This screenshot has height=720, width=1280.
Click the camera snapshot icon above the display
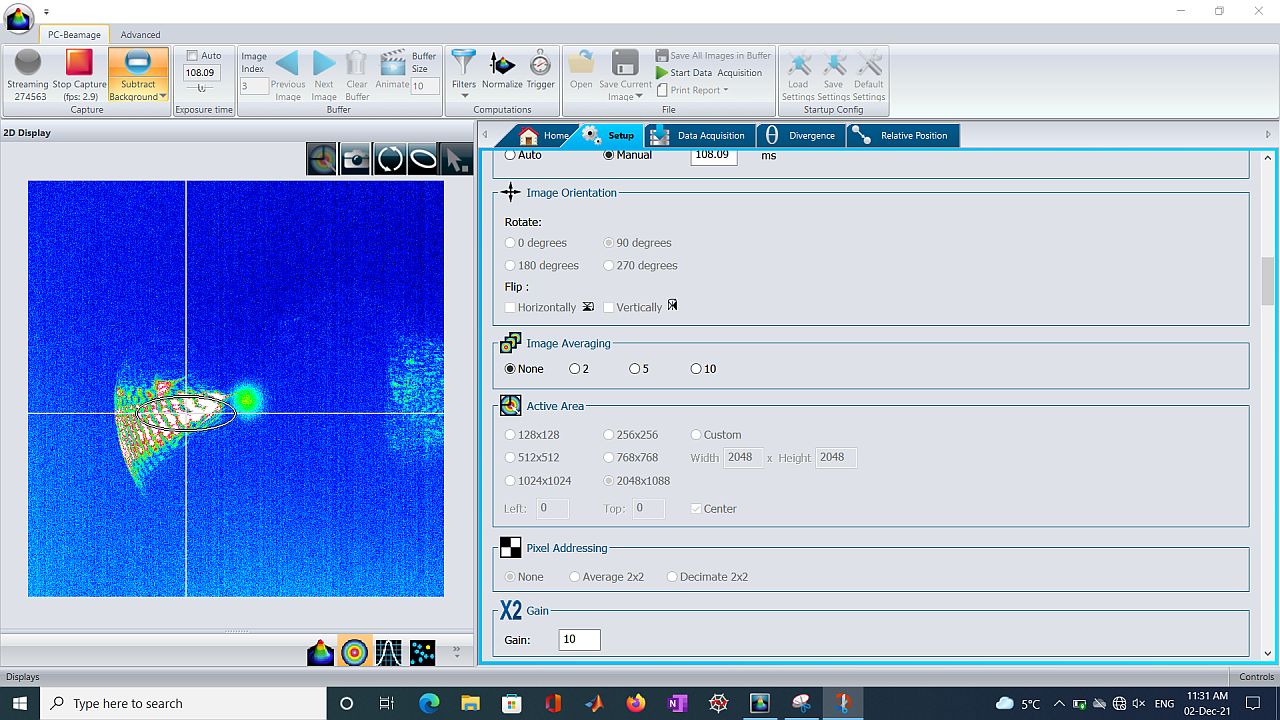[x=355, y=159]
